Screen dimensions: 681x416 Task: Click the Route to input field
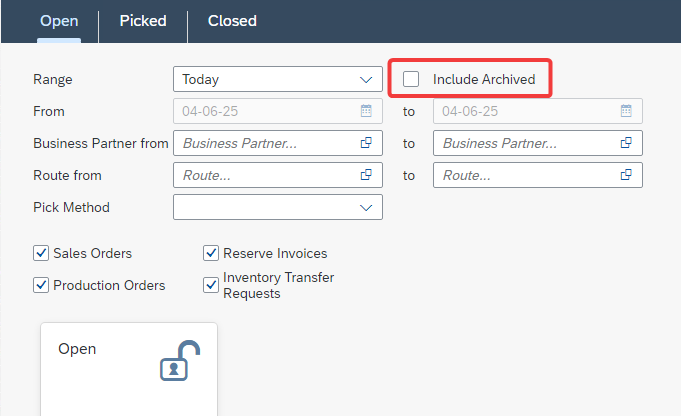[526, 175]
